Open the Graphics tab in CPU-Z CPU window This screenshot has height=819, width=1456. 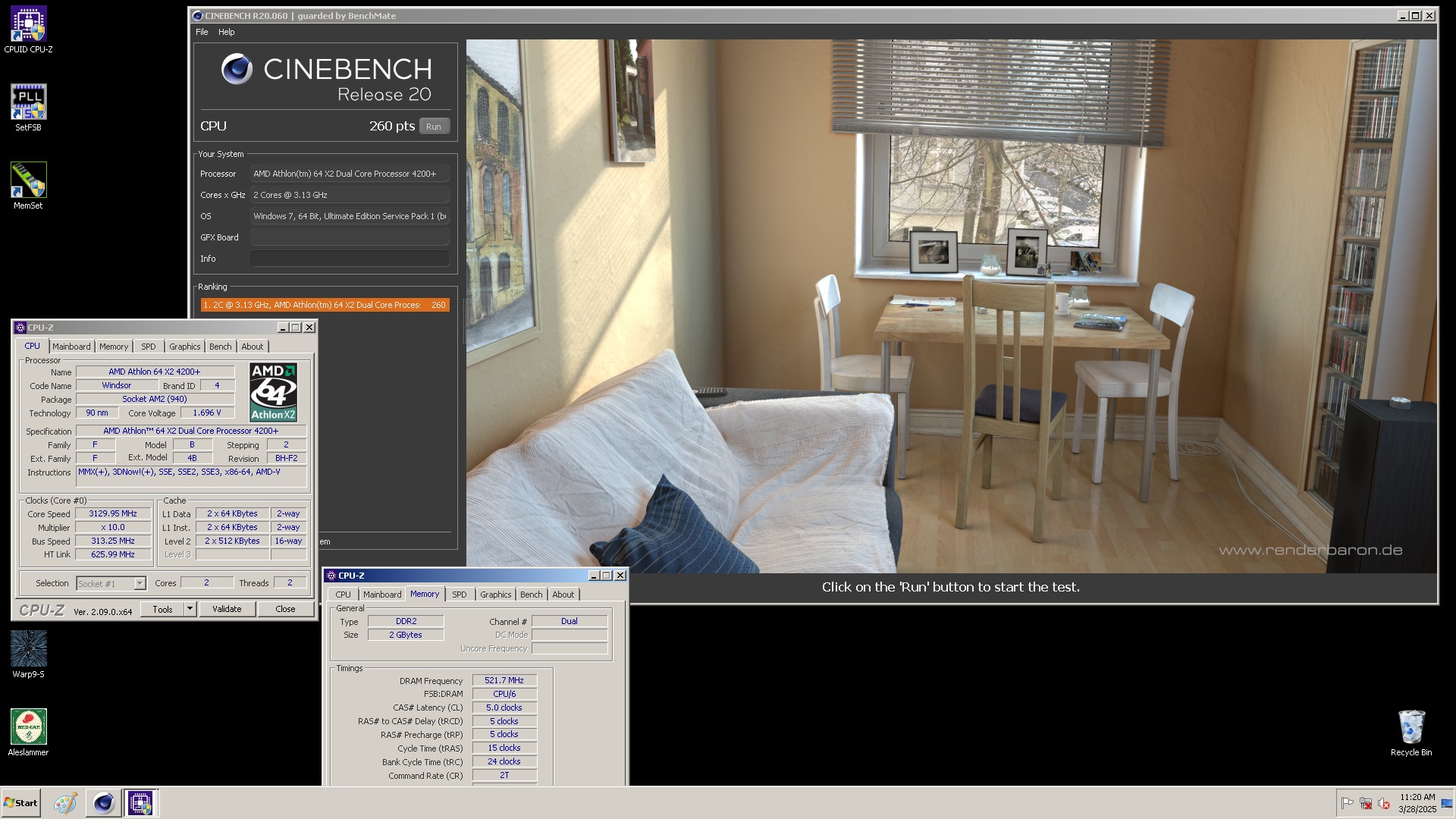pos(185,347)
